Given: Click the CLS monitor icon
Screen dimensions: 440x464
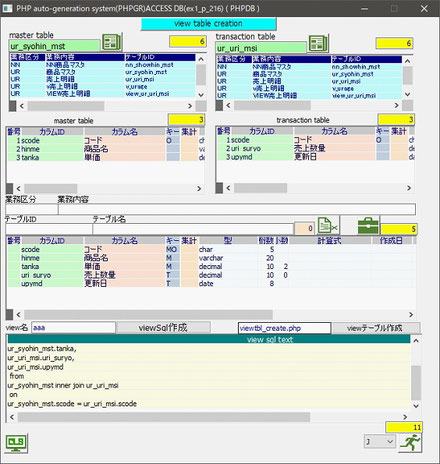Looking at the screenshot, I should coord(16,443).
